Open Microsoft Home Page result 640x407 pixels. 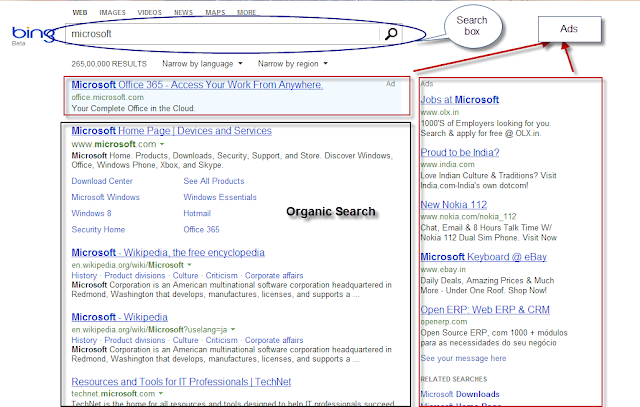[x=171, y=131]
